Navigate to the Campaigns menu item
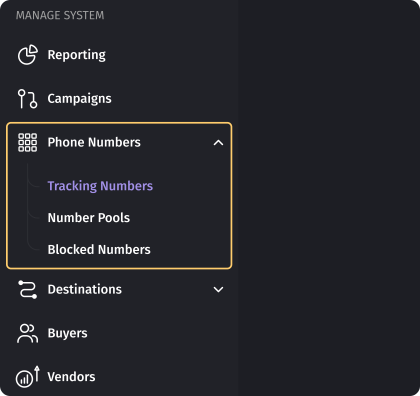420x396 pixels. pyautogui.click(x=79, y=99)
